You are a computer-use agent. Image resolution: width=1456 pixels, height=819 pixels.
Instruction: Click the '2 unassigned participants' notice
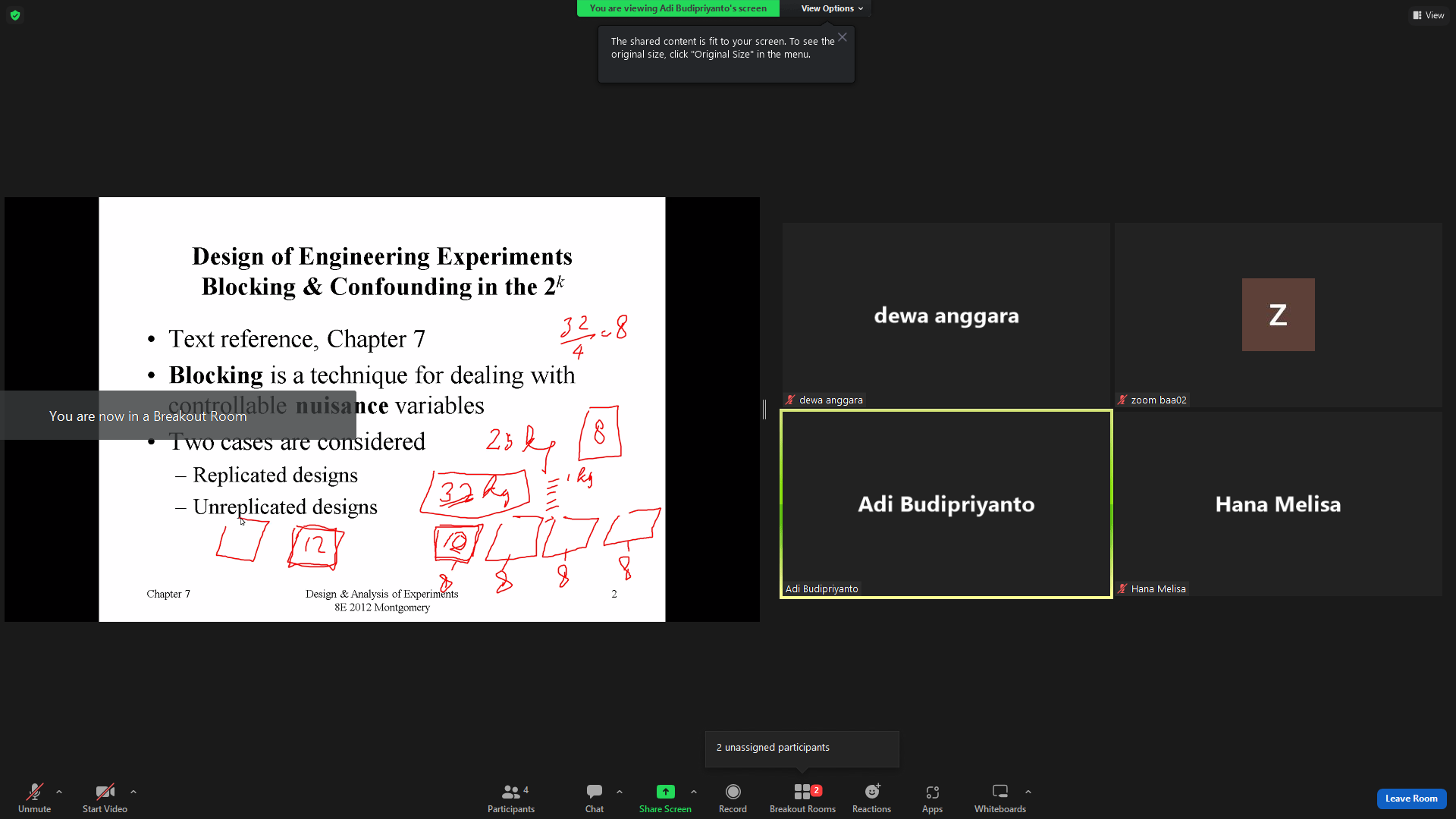pyautogui.click(x=802, y=748)
